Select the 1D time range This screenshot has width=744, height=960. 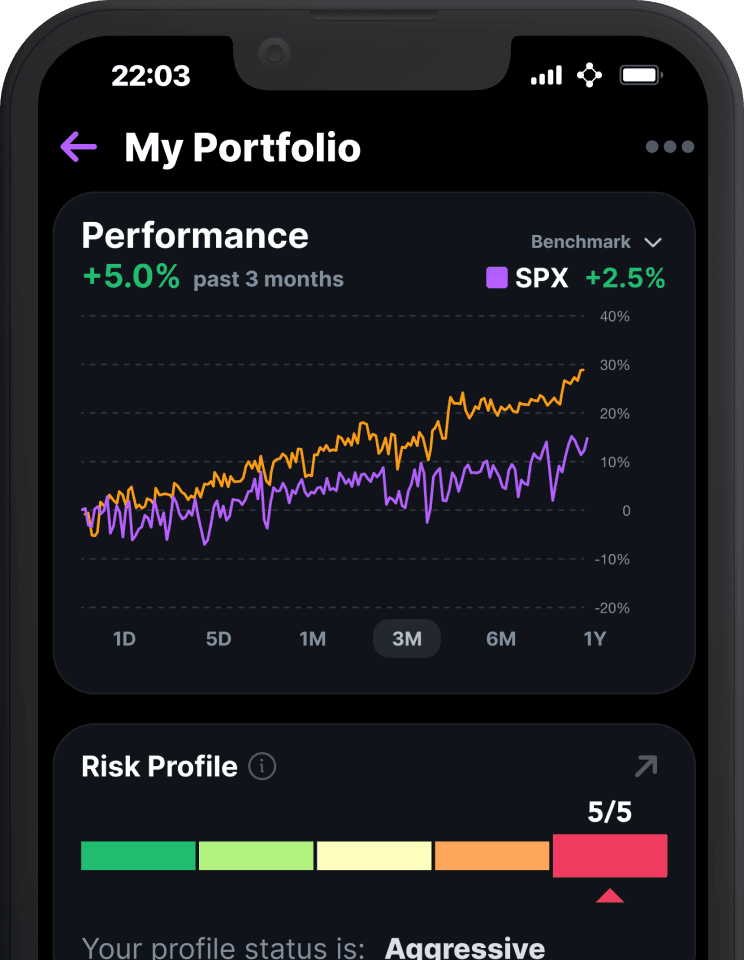tap(124, 639)
